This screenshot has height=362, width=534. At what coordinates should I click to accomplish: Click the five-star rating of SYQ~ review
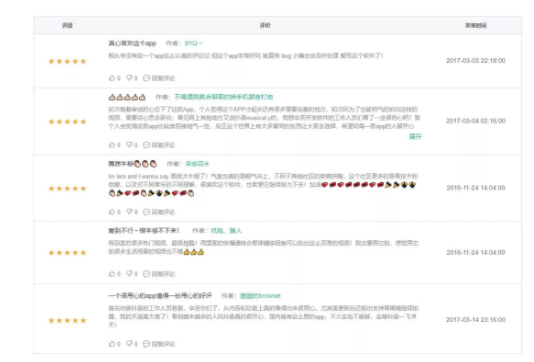point(67,61)
